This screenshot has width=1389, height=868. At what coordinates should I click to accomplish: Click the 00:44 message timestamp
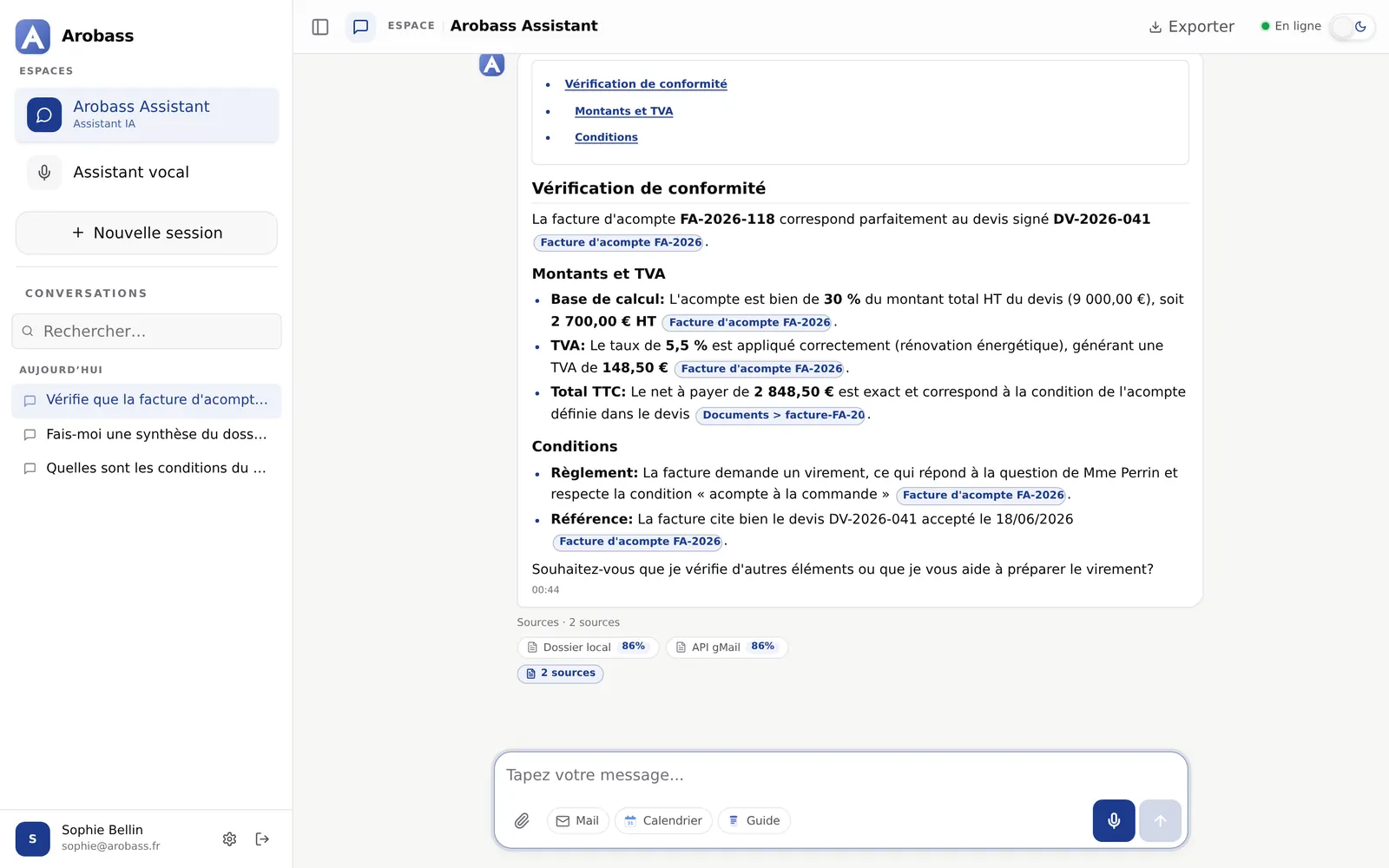coord(545,590)
